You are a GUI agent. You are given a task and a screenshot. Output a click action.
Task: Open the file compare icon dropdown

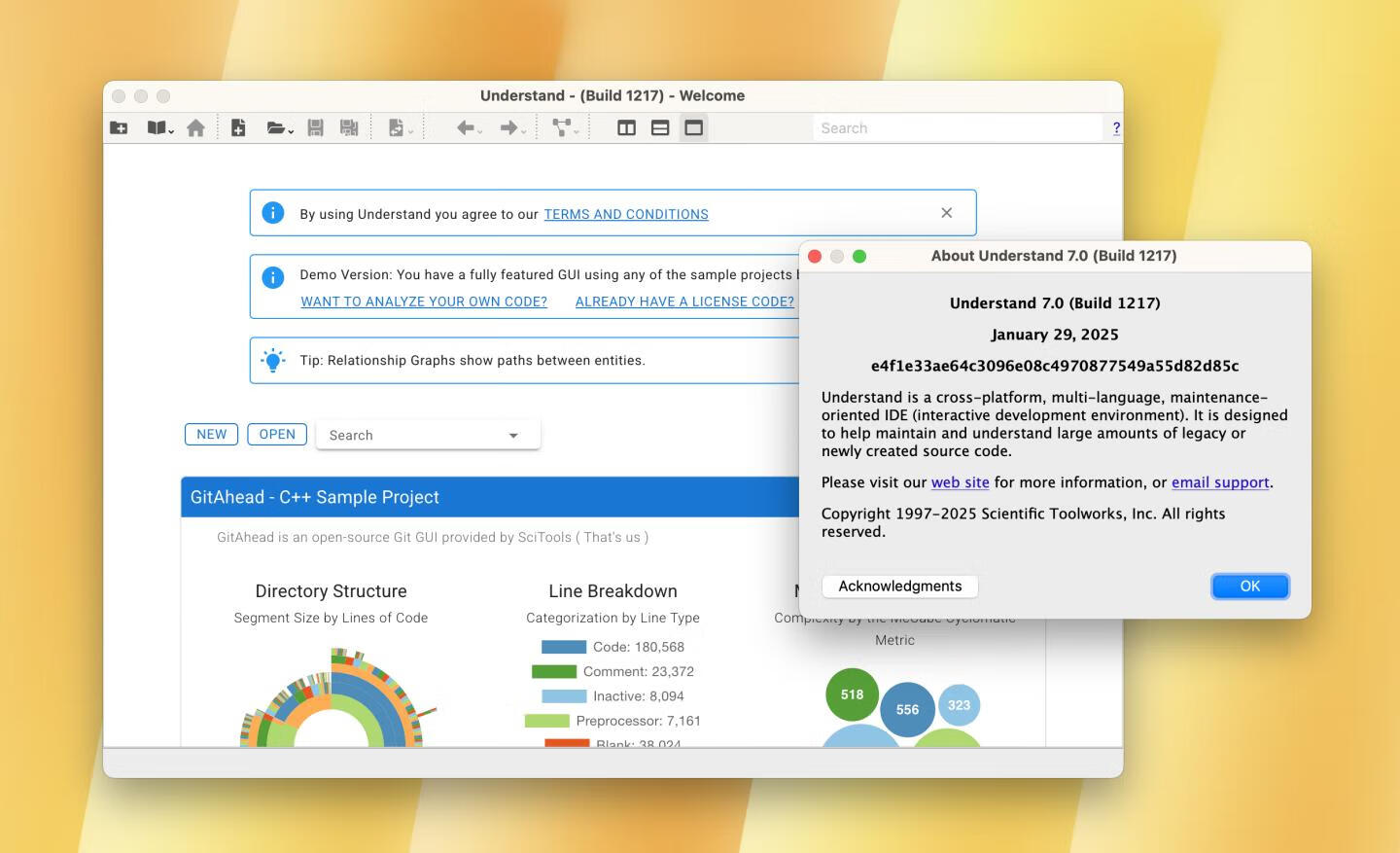[x=400, y=127]
